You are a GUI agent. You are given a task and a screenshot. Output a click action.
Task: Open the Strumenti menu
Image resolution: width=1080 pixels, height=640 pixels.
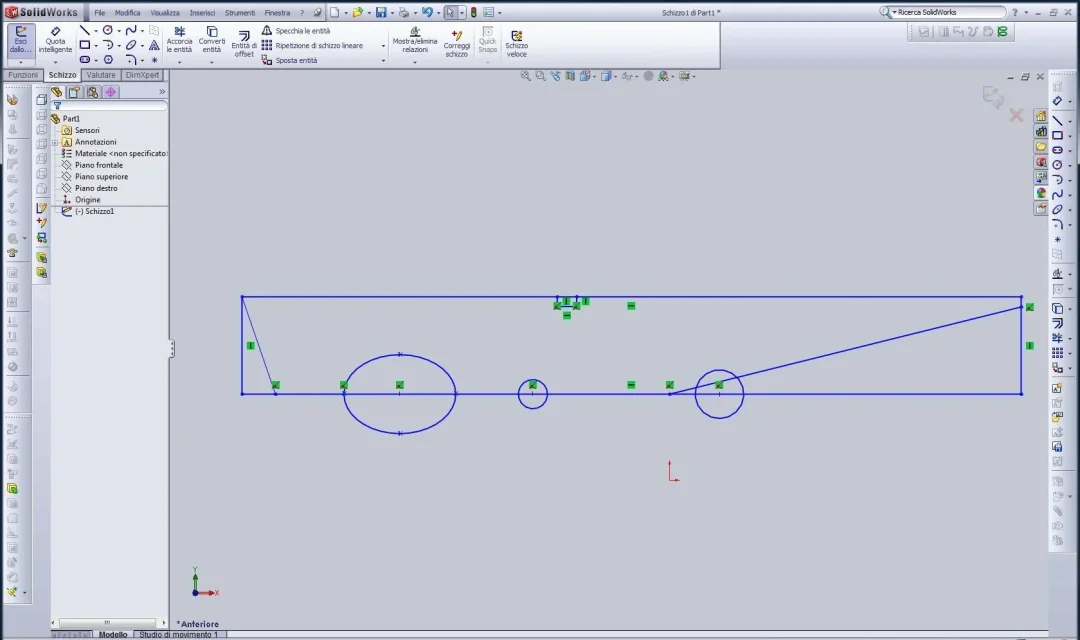tap(240, 13)
